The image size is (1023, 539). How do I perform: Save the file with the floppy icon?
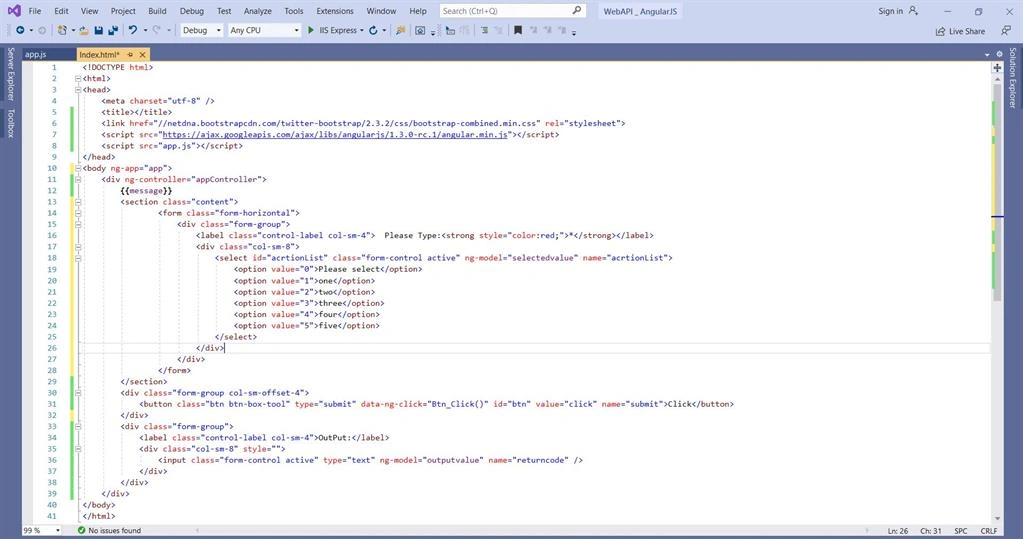[99, 31]
